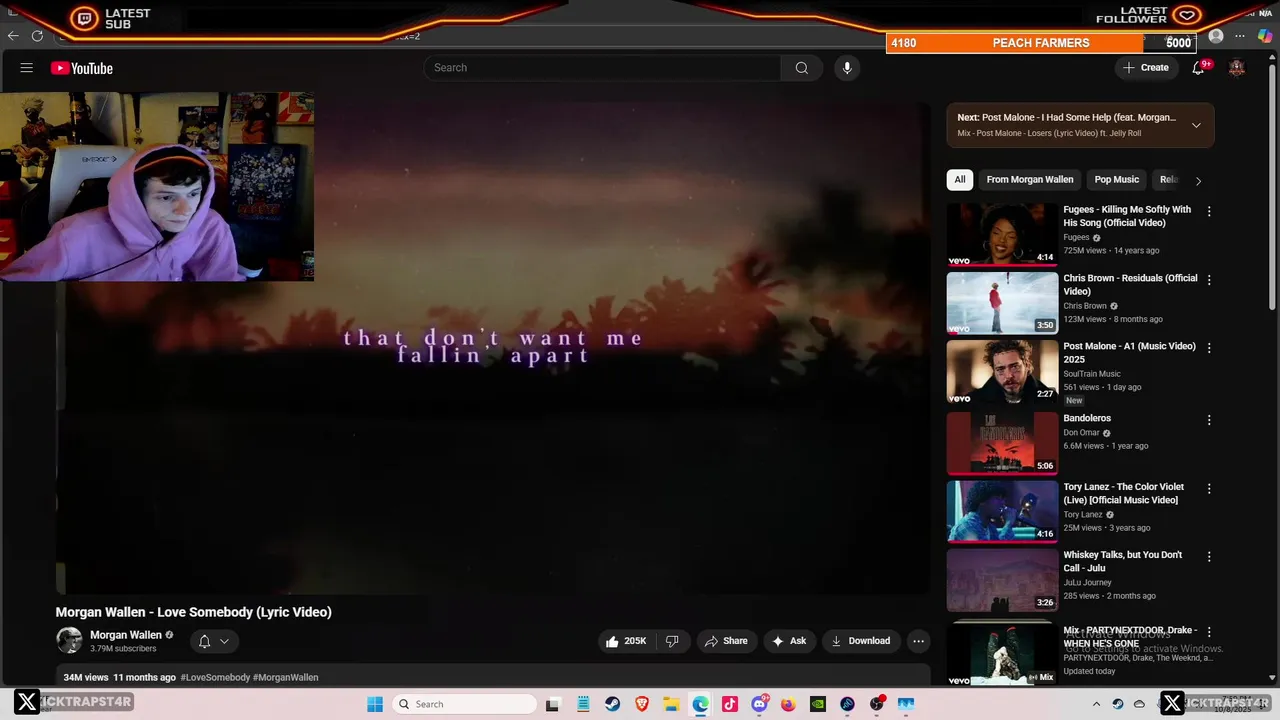Open Brave browser from the taskbar
Image resolution: width=1280 pixels, height=720 pixels.
pyautogui.click(x=642, y=704)
